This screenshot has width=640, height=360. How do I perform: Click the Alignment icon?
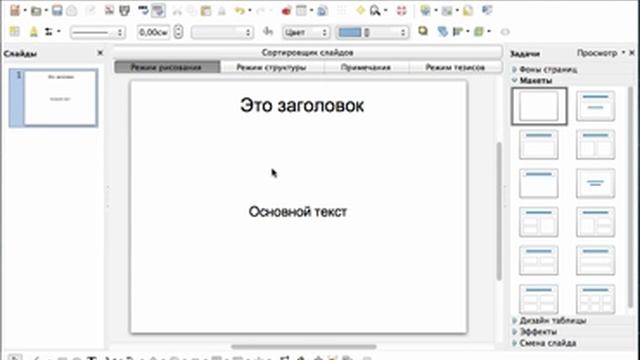(x=458, y=31)
